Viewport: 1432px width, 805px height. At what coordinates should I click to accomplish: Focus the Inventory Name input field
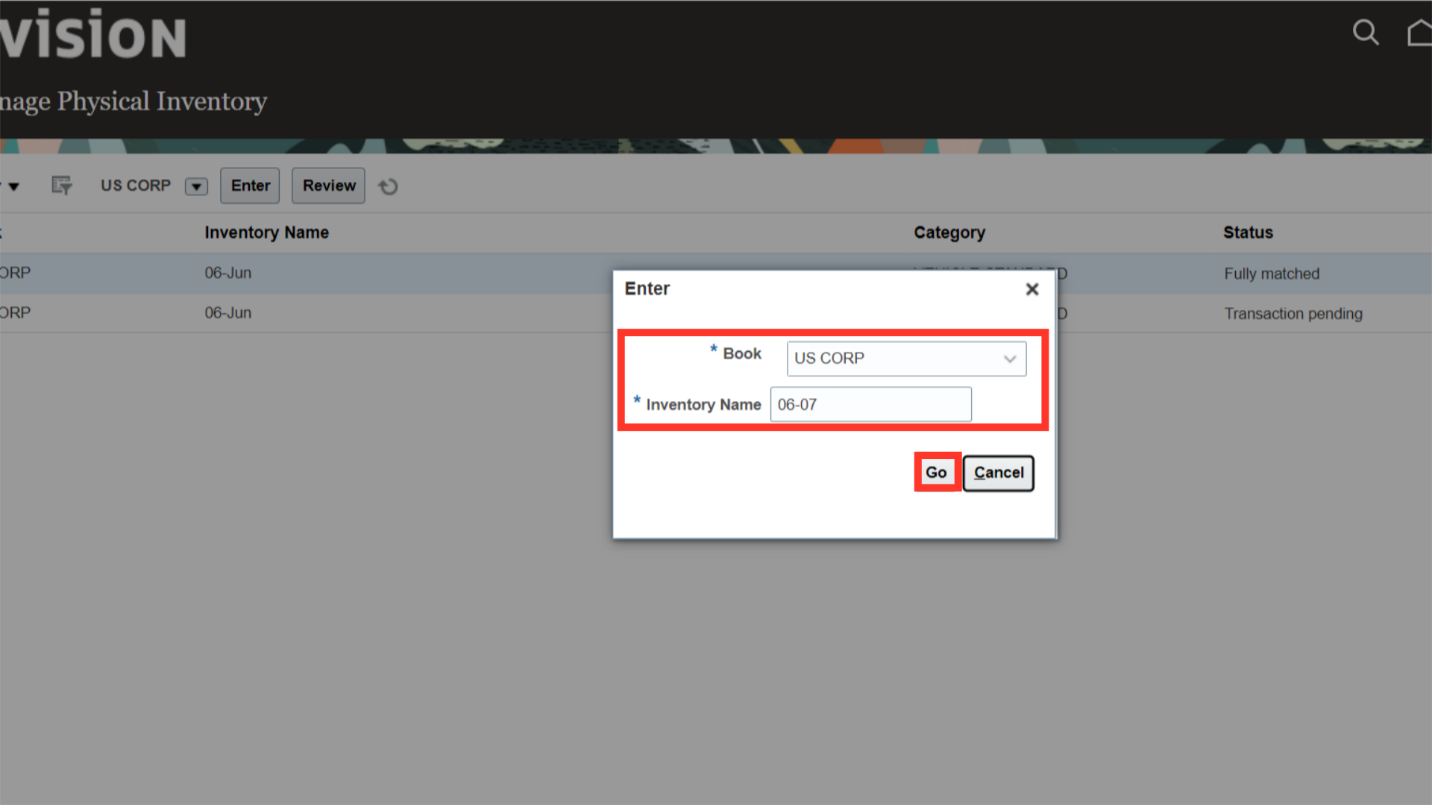click(871, 405)
